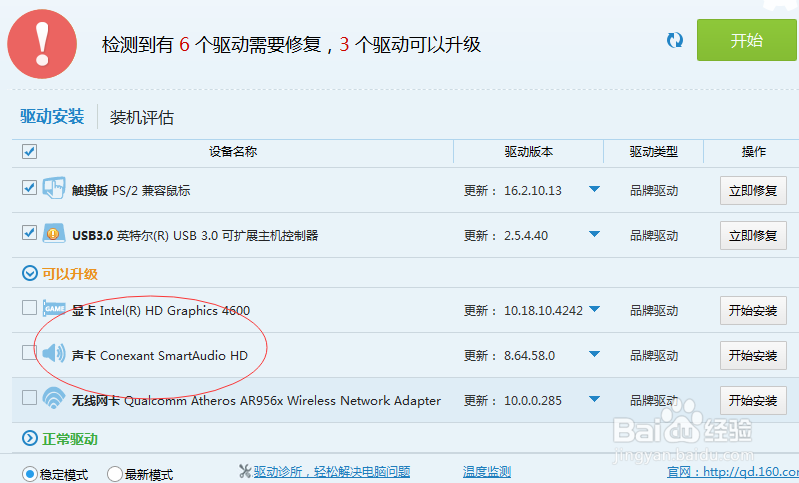Open version dropdown for 8.64.58.0

coord(594,354)
